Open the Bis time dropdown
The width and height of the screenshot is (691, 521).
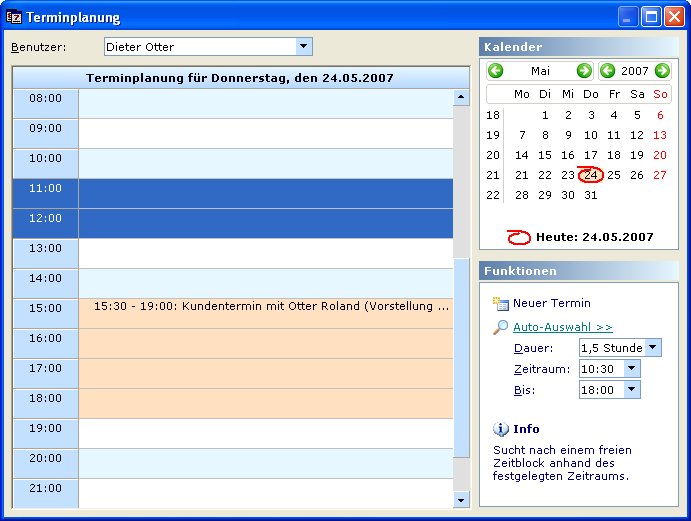[x=631, y=390]
